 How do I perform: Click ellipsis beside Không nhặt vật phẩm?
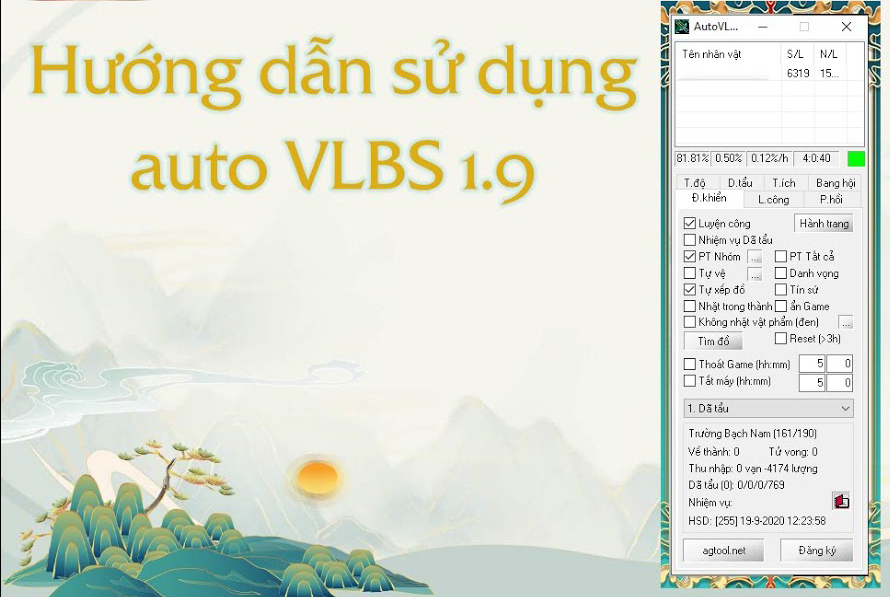[845, 322]
